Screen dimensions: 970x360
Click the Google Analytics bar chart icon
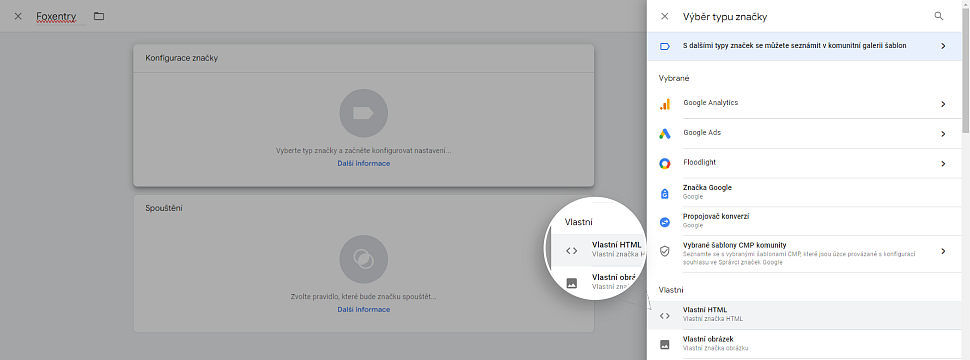pyautogui.click(x=665, y=105)
